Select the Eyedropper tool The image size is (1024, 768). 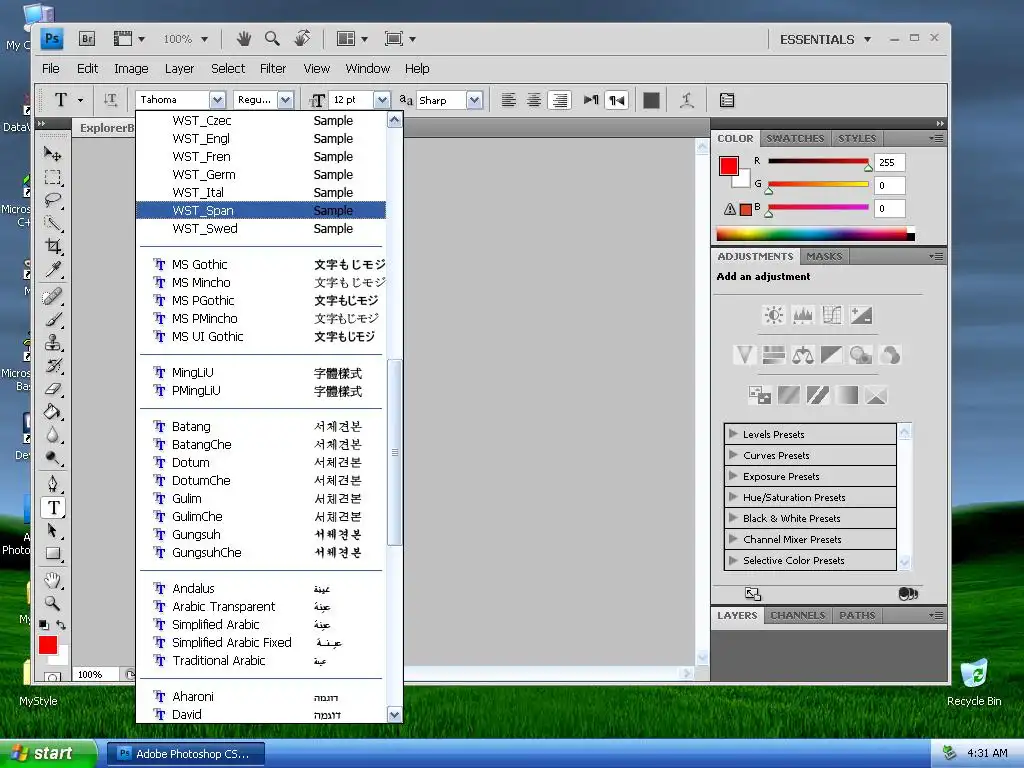(x=53, y=270)
